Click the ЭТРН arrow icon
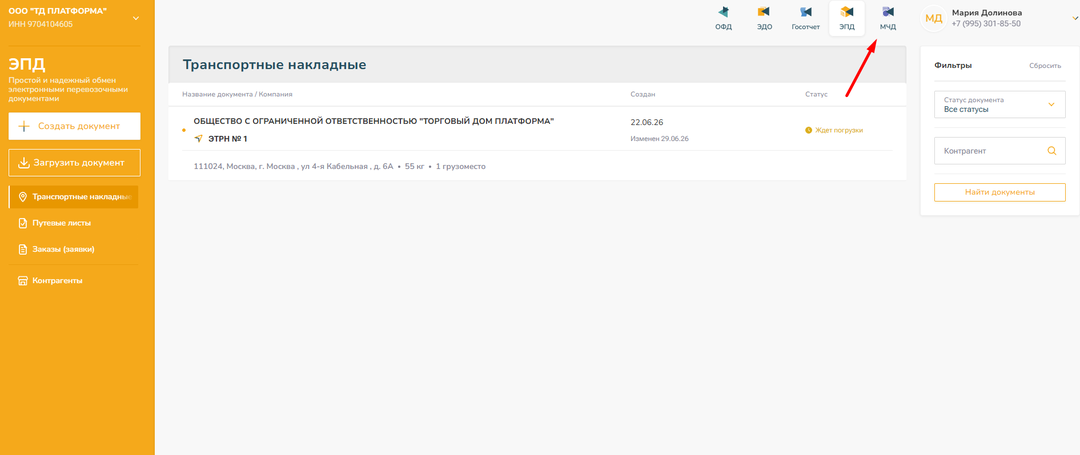 (x=199, y=138)
